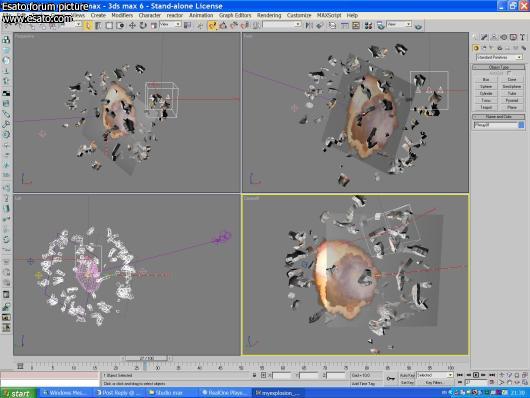Viewport: 530px width, 398px height.
Task: Open the Utilities hammer panel tab
Action: pos(523,37)
